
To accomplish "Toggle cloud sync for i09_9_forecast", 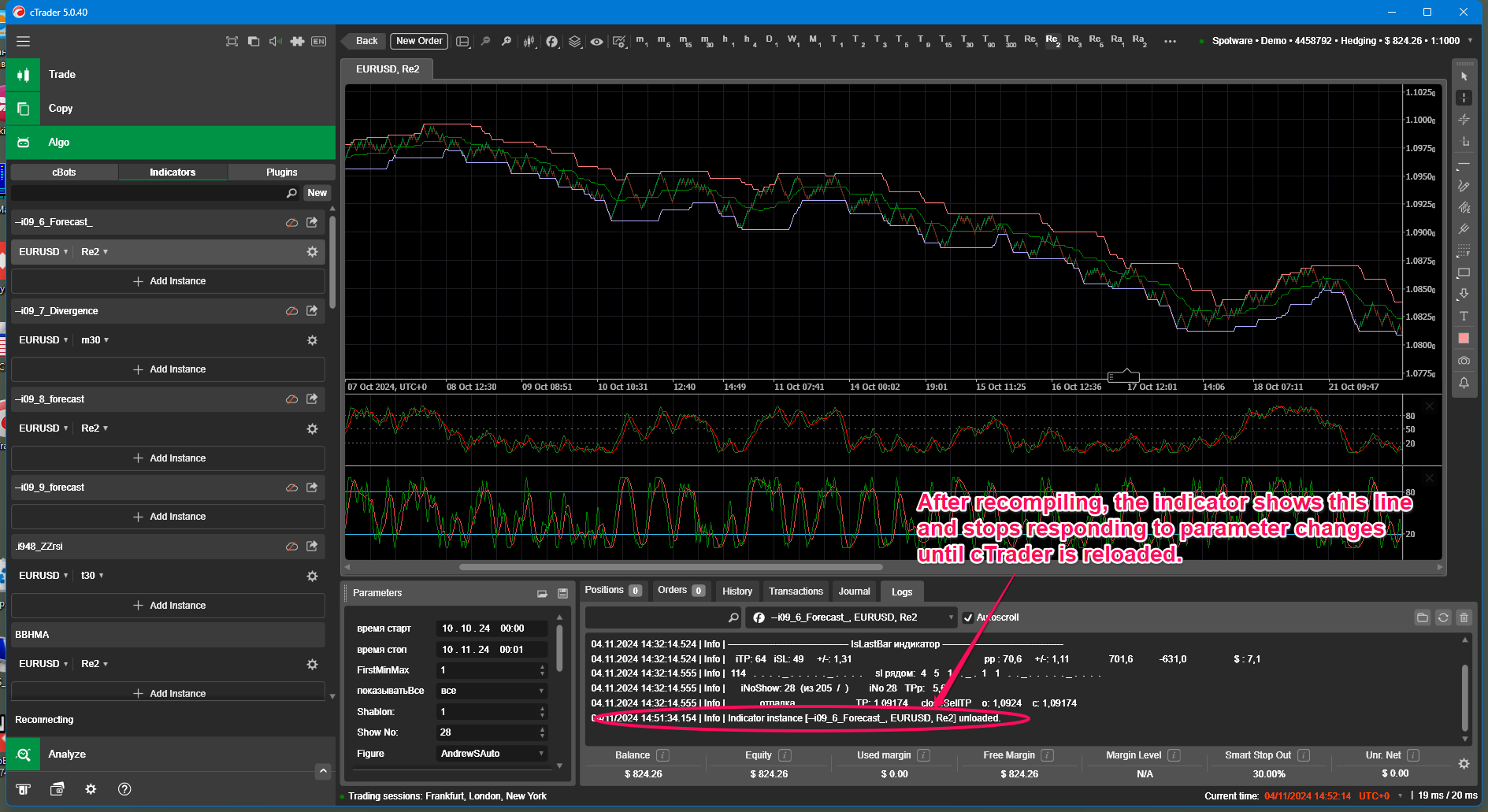I will coord(291,488).
